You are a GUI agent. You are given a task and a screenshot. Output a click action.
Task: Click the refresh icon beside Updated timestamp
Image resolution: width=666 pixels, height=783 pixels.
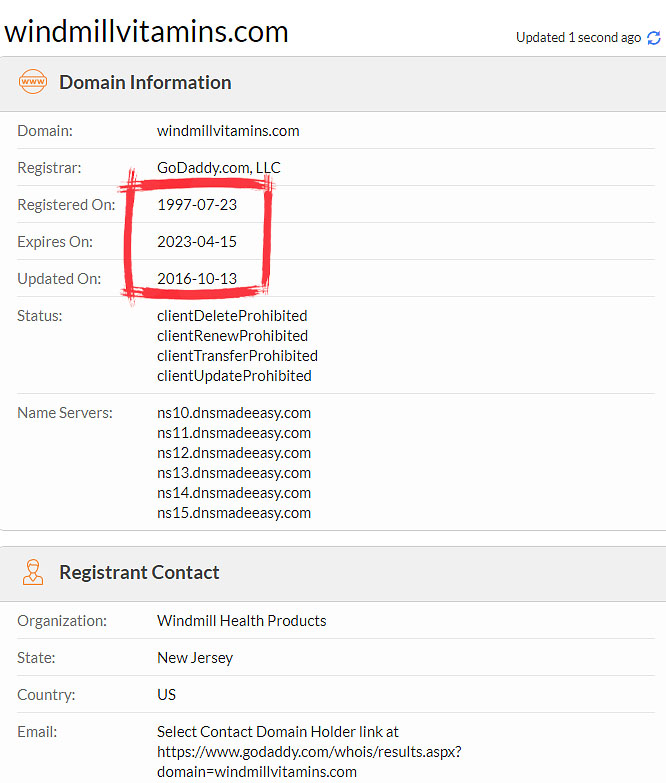tap(654, 38)
